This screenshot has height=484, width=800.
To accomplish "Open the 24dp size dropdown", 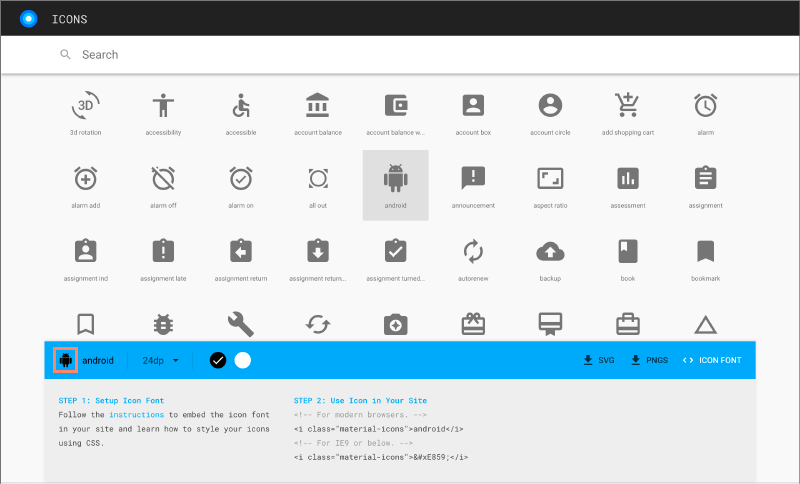I will [160, 360].
